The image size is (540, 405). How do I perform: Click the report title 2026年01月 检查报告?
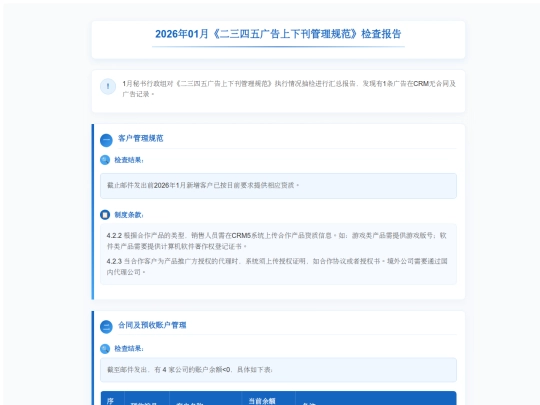click(x=278, y=34)
